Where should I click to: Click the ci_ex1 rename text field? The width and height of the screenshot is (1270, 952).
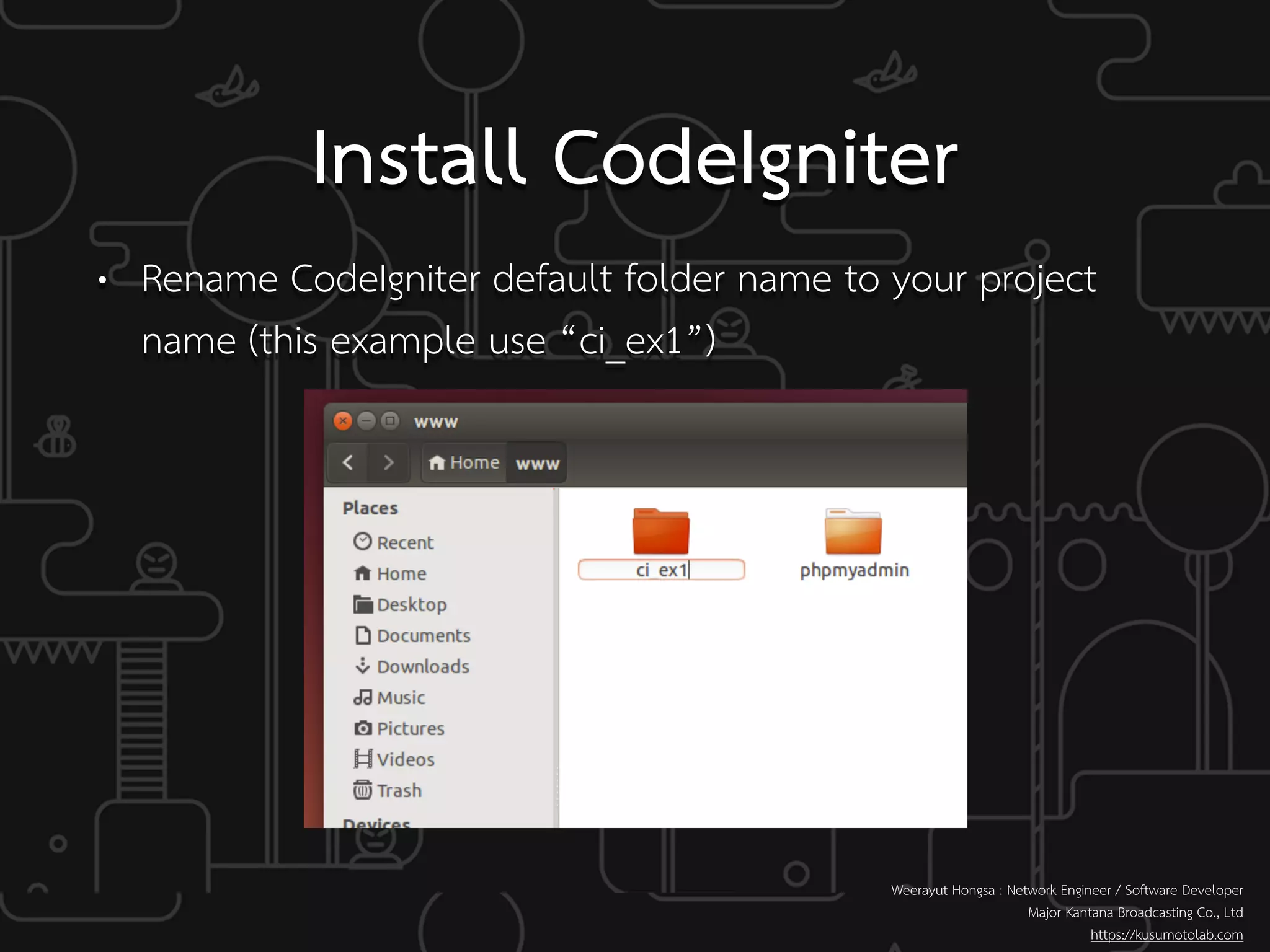click(661, 570)
